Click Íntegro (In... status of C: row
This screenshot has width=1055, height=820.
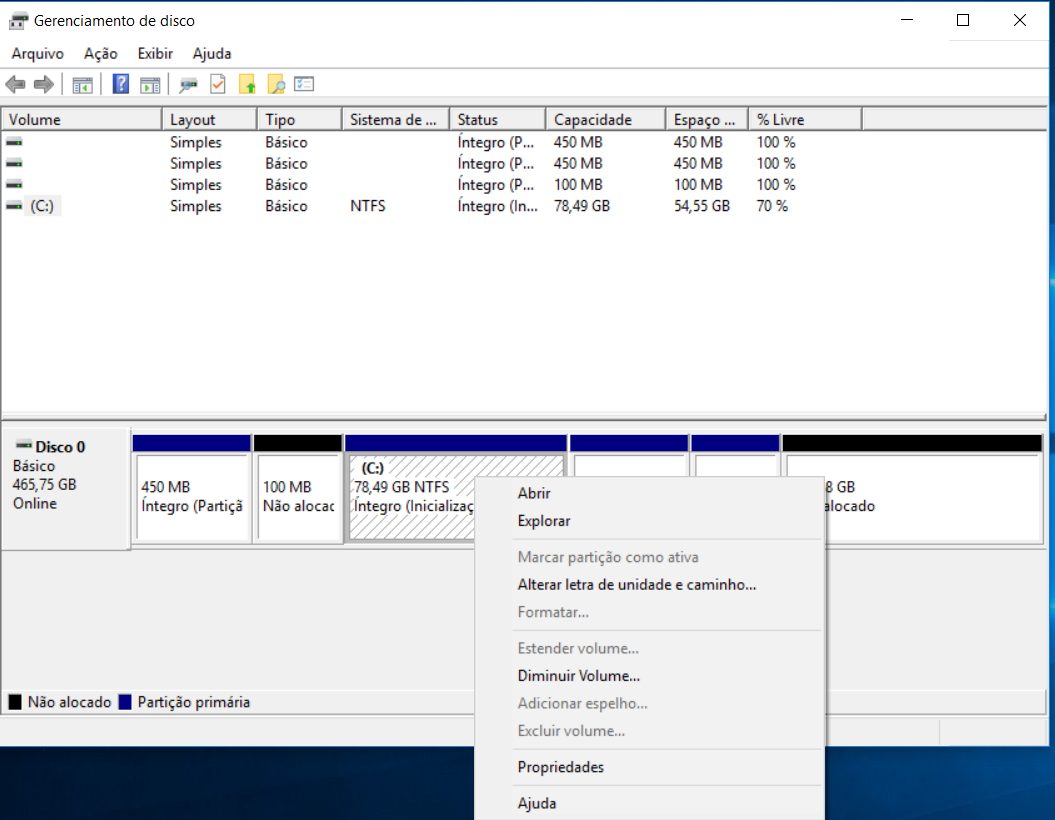click(497, 206)
